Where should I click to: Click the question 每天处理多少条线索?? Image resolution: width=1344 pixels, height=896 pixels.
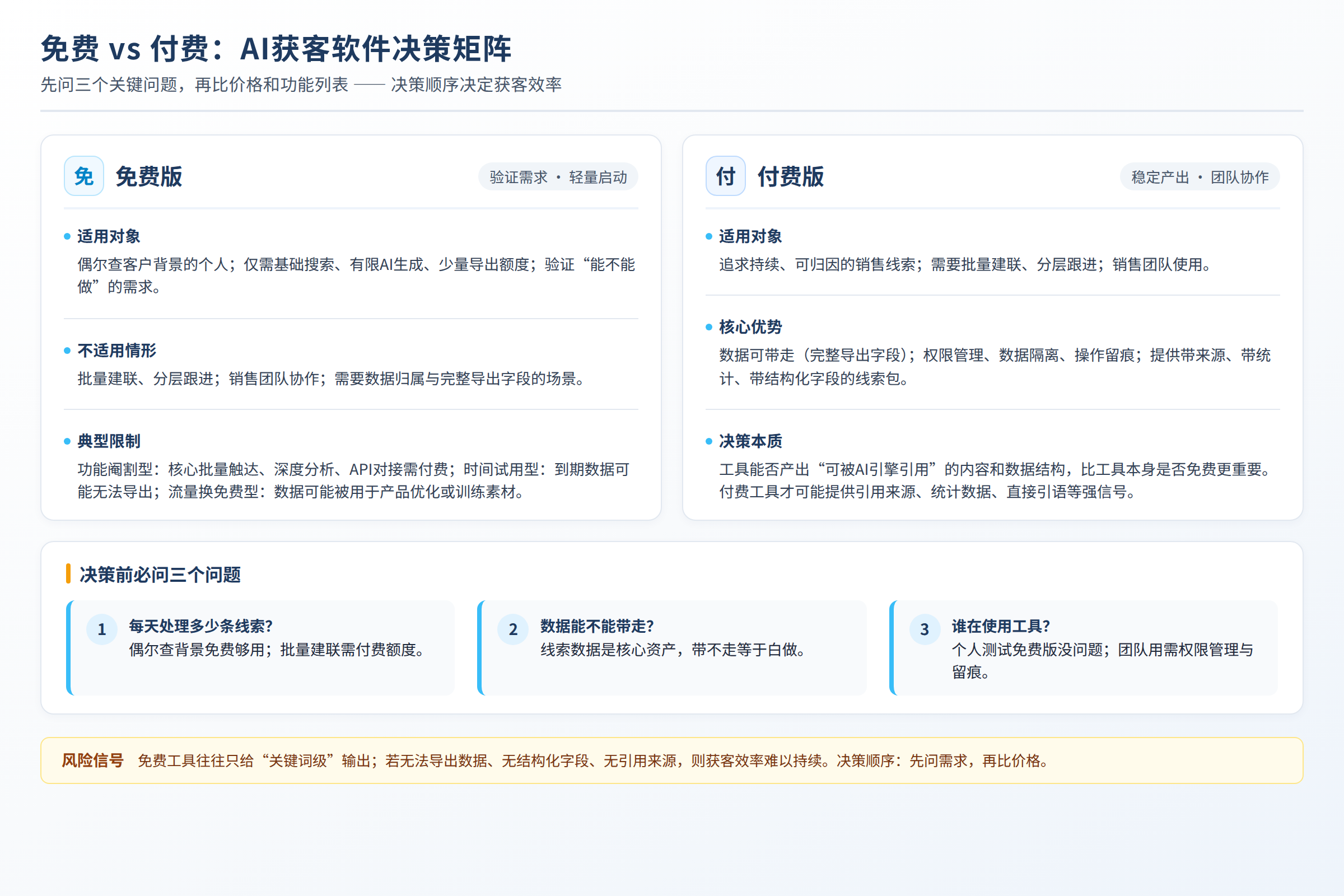pyautogui.click(x=200, y=626)
